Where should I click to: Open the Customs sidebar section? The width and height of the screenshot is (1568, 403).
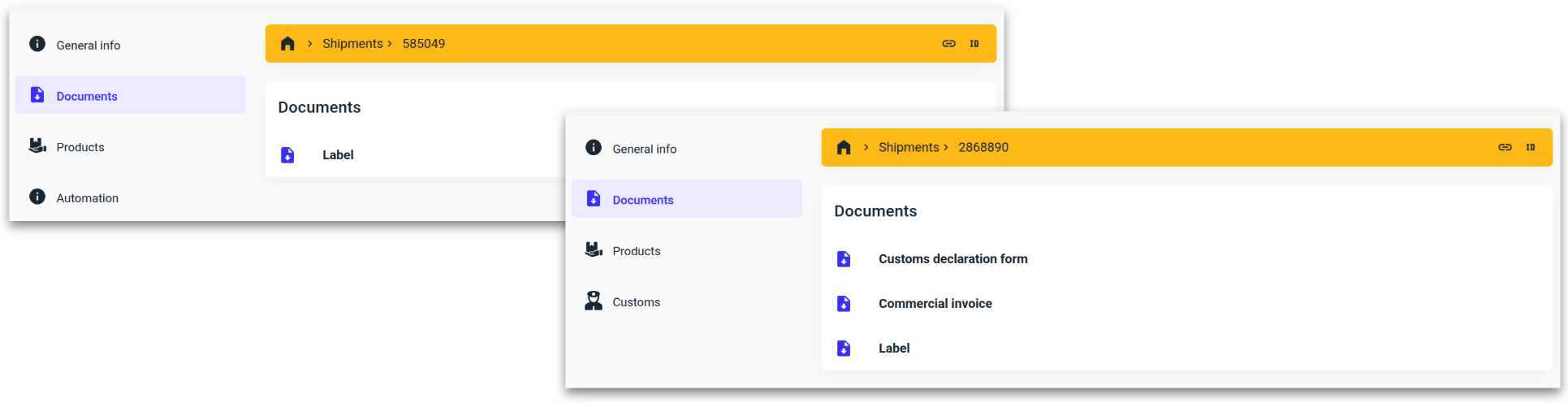636,302
